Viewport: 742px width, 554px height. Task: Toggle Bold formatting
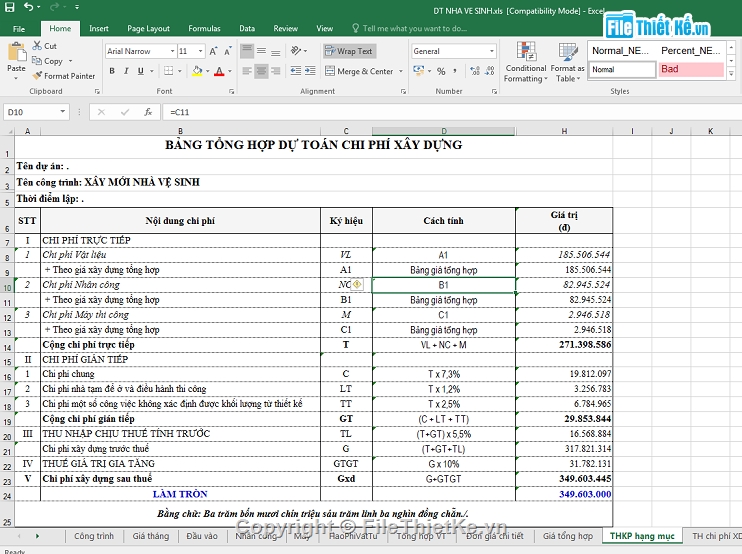112,71
